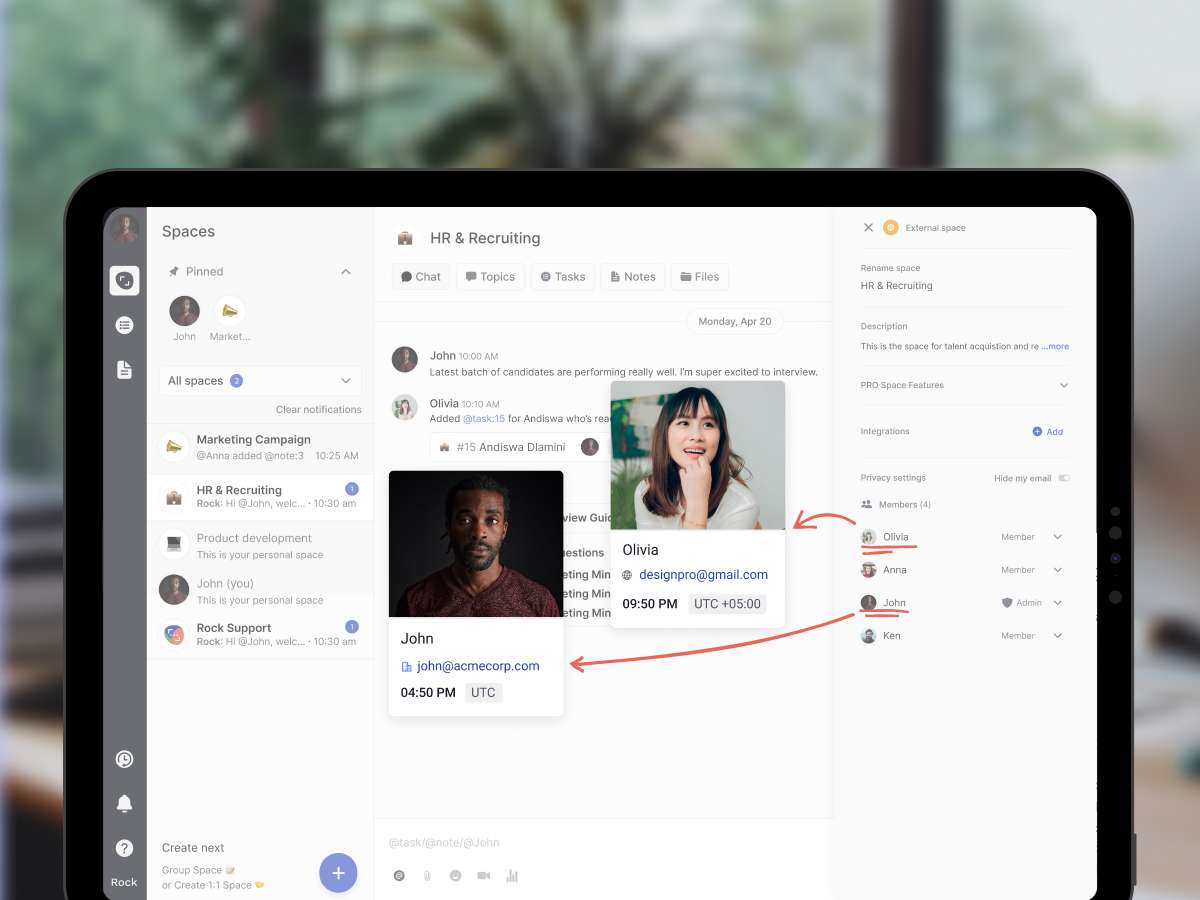Click the message input field

click(x=603, y=843)
